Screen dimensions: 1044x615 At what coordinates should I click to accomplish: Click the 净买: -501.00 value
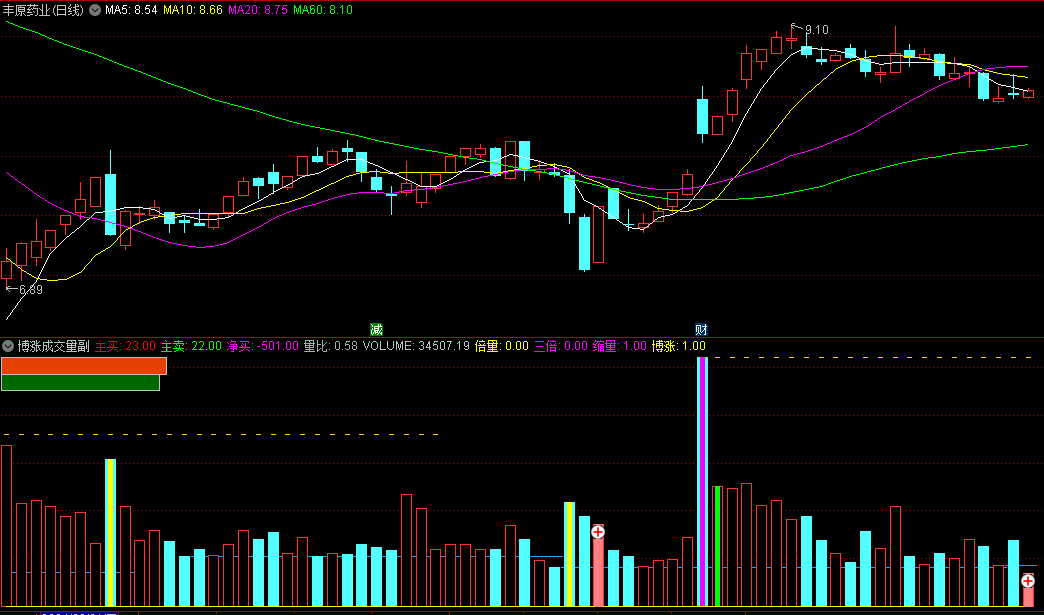[262, 346]
